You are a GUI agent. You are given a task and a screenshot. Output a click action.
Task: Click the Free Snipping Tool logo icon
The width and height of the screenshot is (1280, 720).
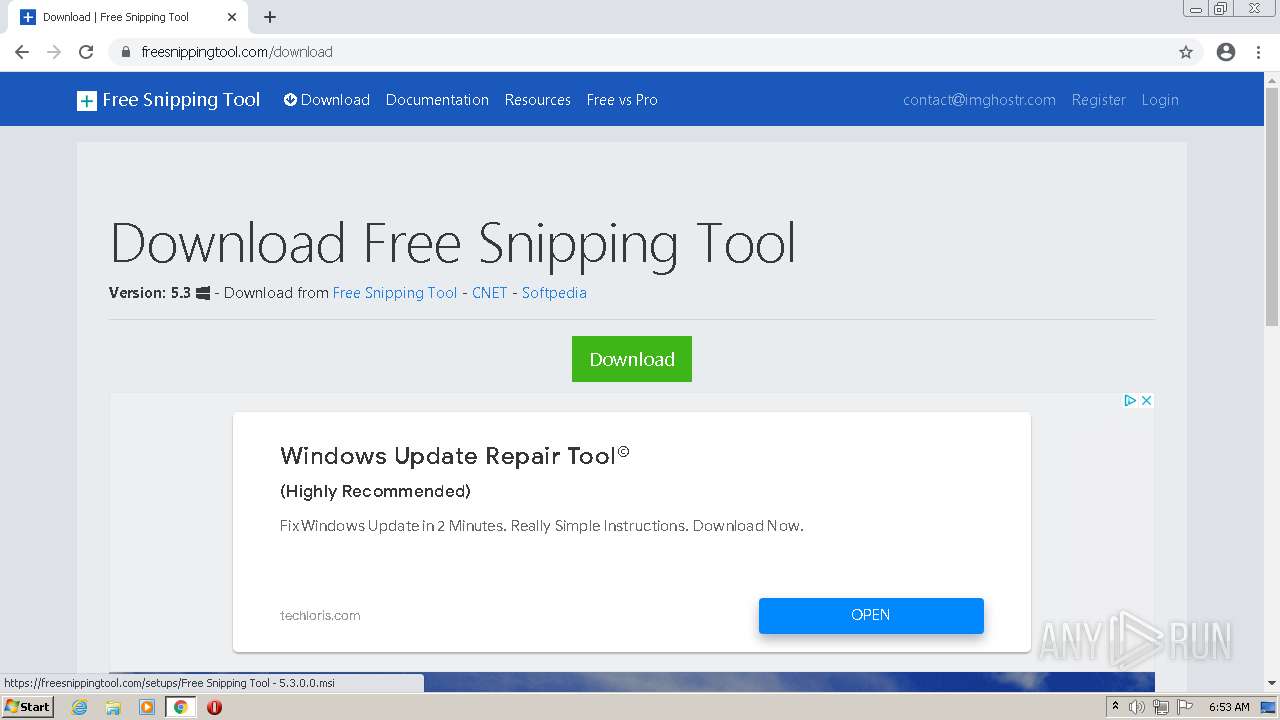87,100
